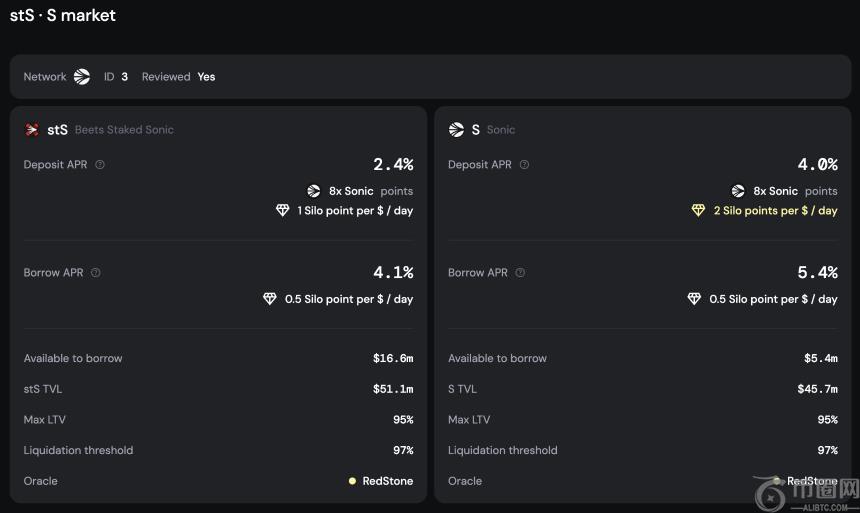Click the Reviewed Yes label
Viewport: 860px width, 513px height.
click(178, 77)
